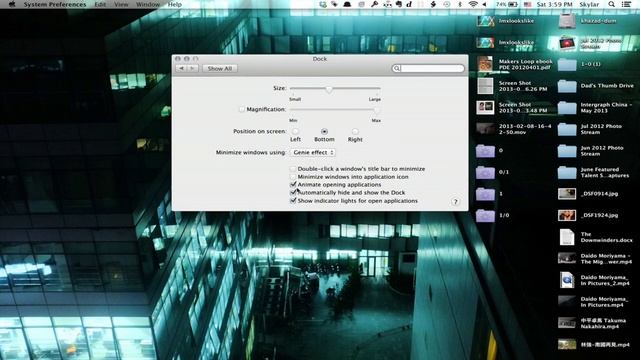This screenshot has width=640, height=360.
Task: Click the System Preferences search field
Action: coord(428,68)
